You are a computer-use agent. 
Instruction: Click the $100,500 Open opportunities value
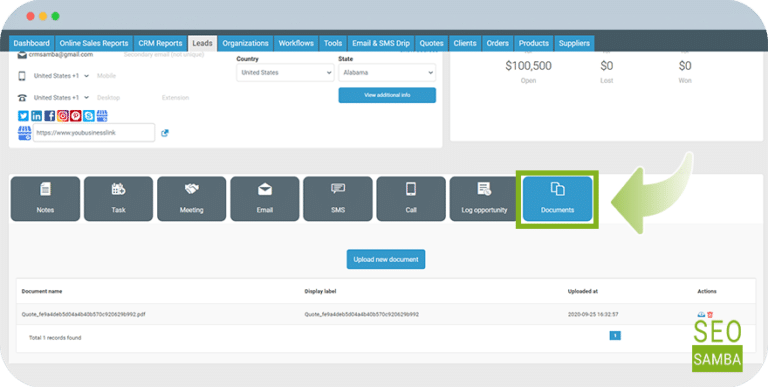pos(528,66)
